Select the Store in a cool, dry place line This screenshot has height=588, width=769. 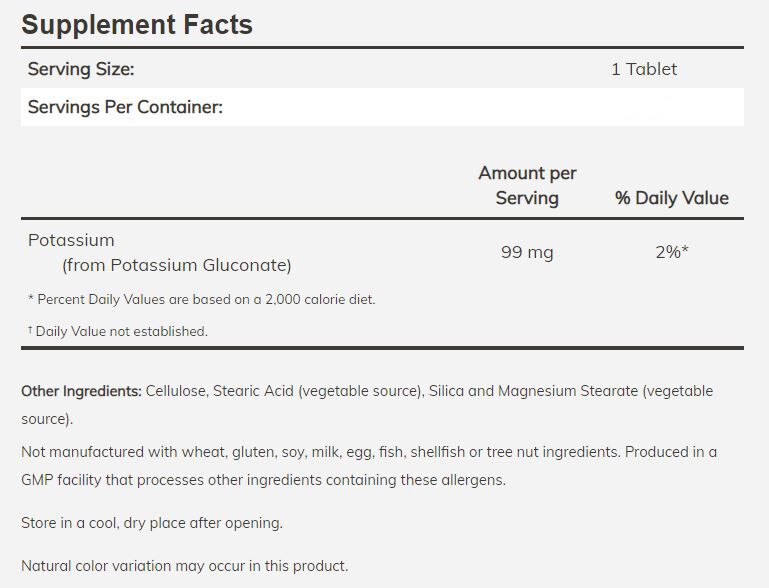[152, 523]
